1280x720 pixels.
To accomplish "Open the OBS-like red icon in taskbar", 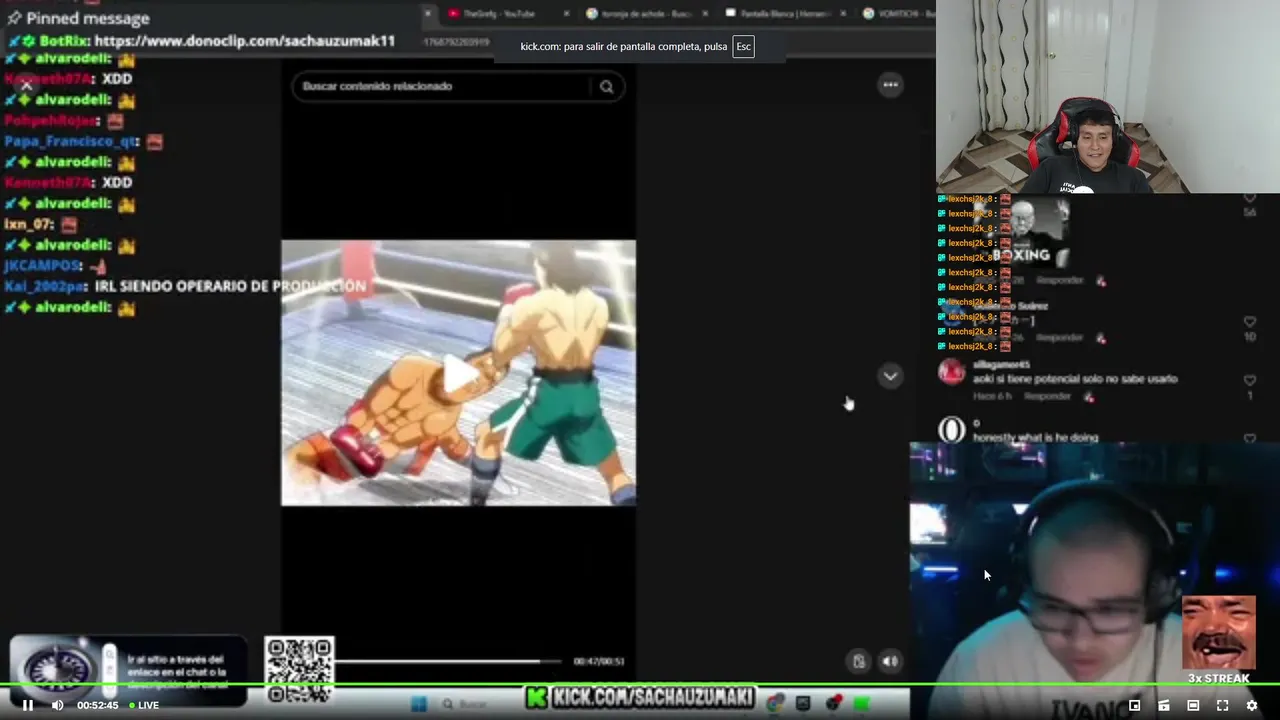I will click(x=832, y=704).
